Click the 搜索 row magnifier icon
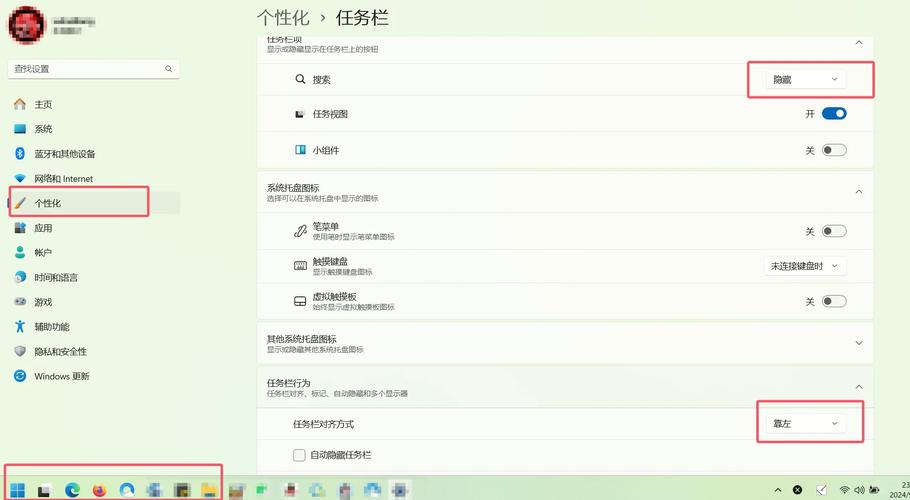 [x=300, y=79]
